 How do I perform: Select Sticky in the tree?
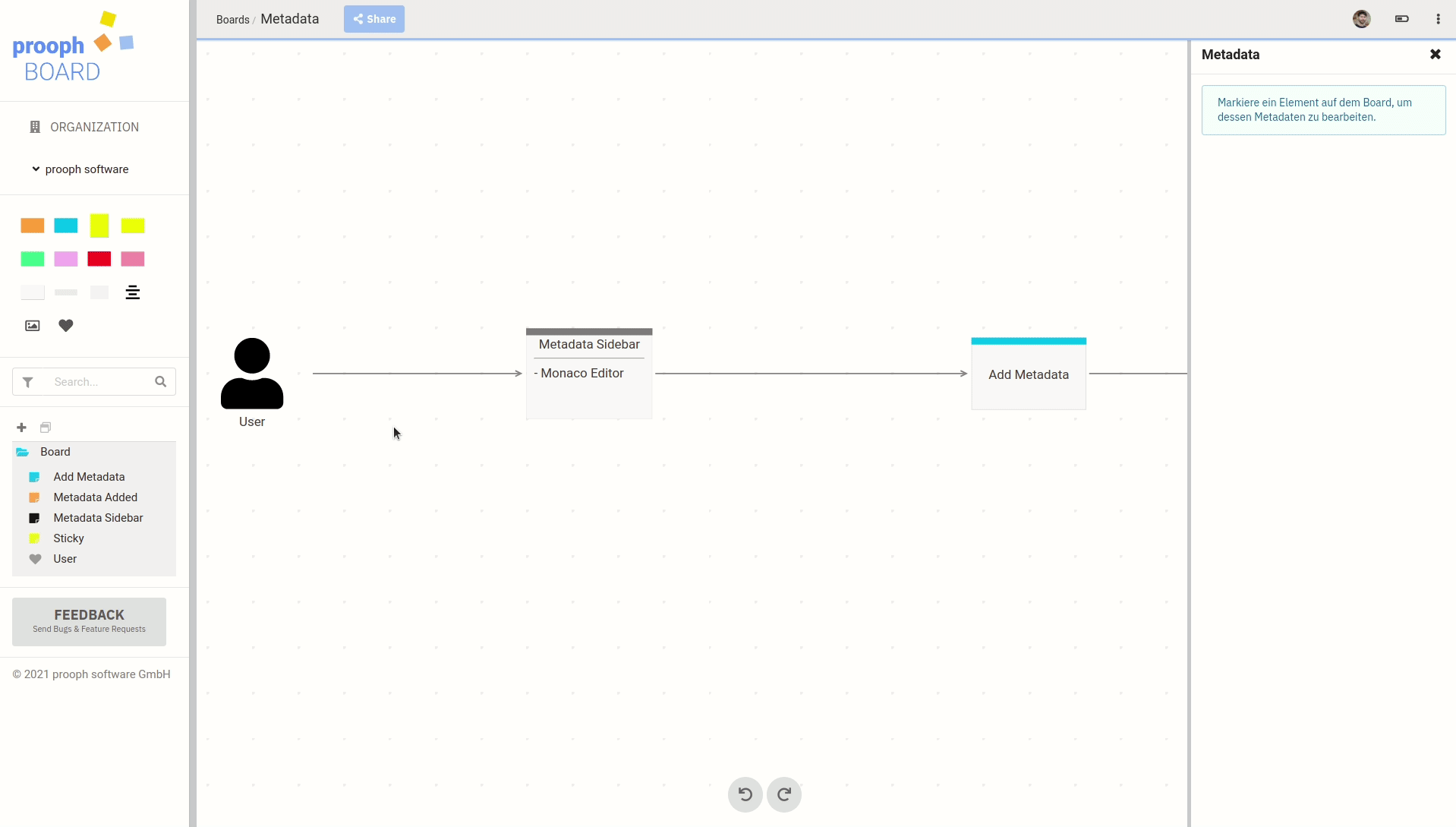click(x=68, y=538)
